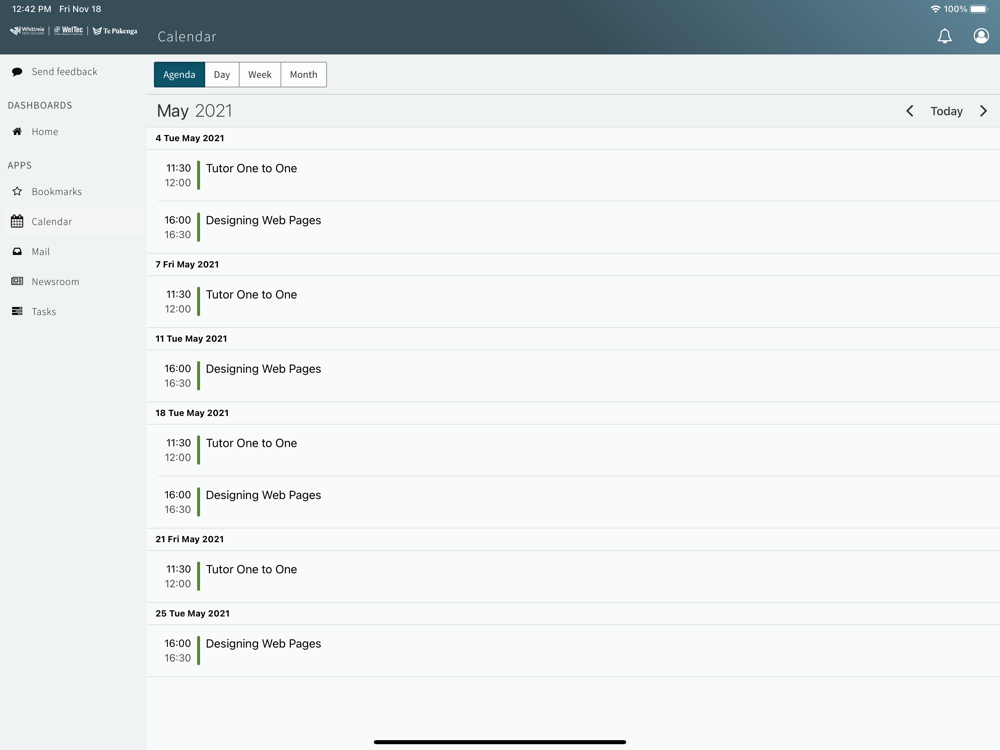This screenshot has height=750, width=1000.
Task: Jump to Today
Action: click(x=946, y=111)
